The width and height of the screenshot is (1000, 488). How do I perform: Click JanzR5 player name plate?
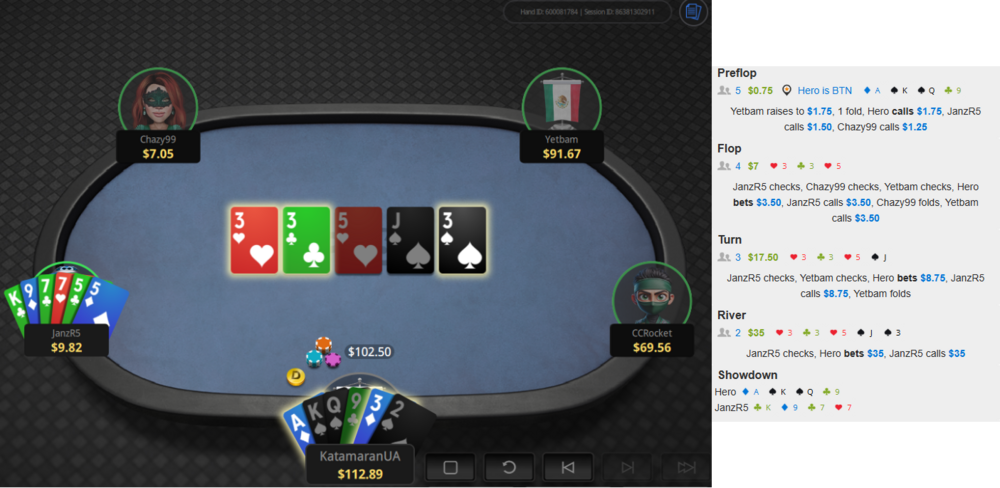coord(66,340)
